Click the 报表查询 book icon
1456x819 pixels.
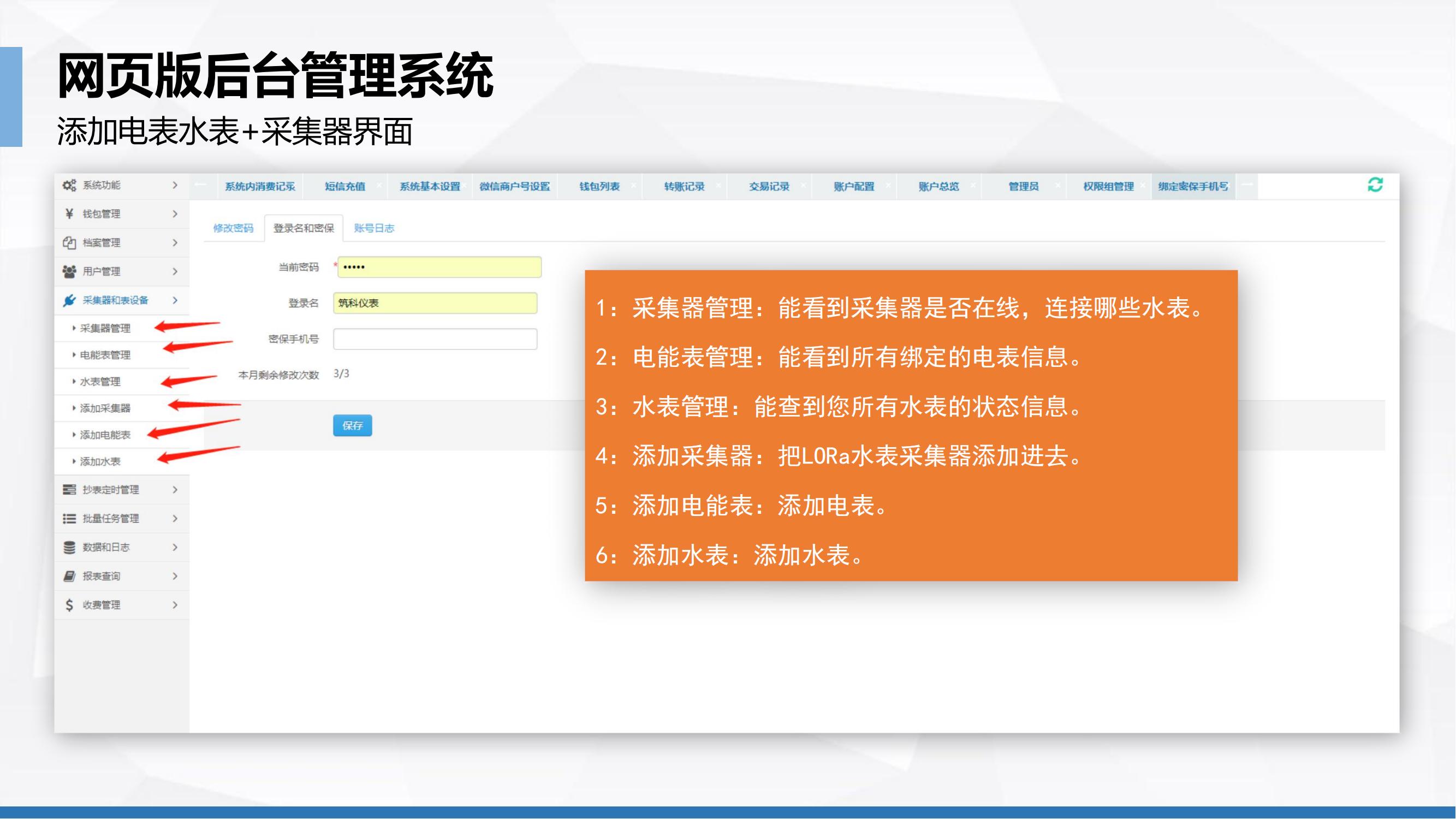[69, 576]
